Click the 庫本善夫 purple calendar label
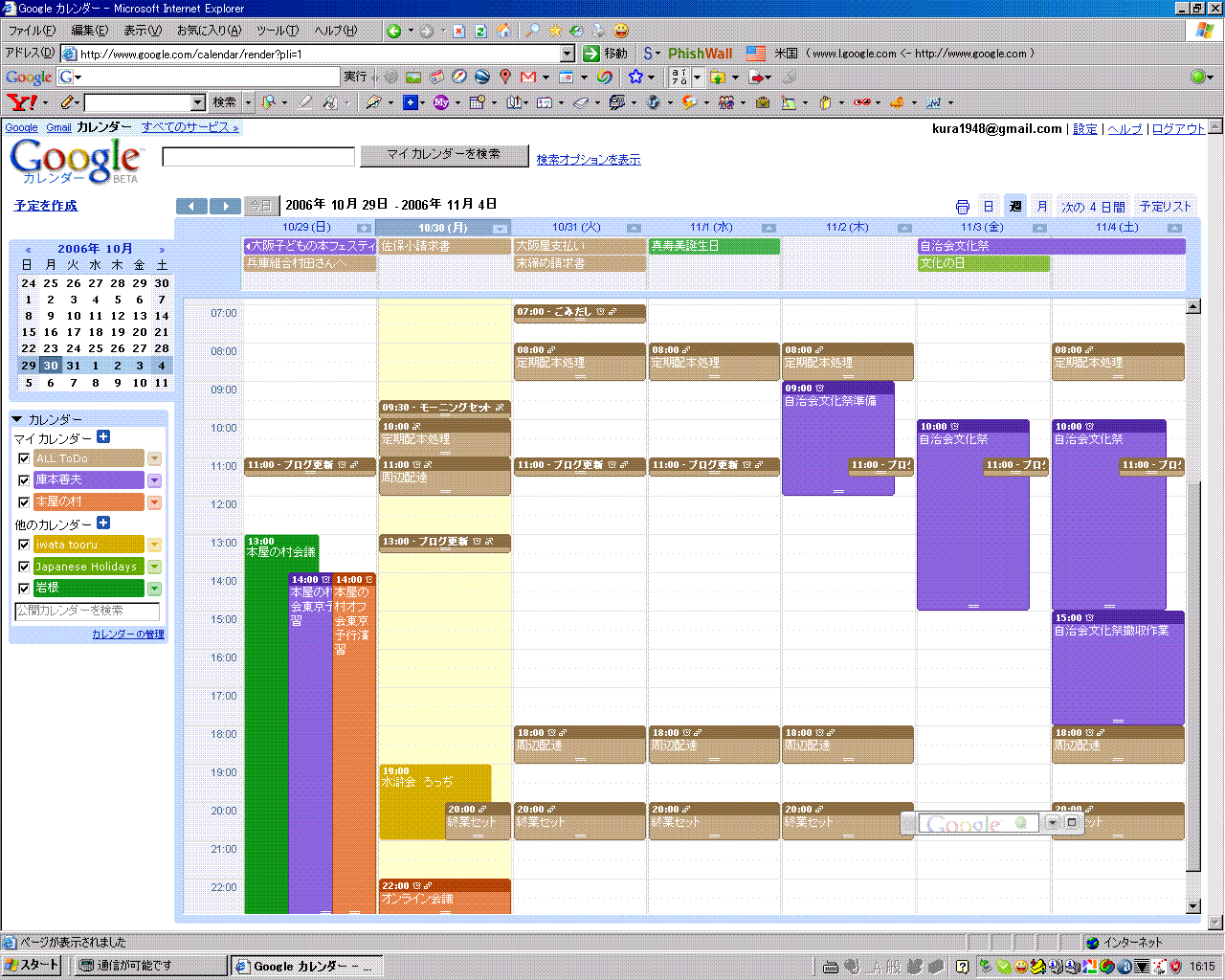The height and width of the screenshot is (980, 1225). pos(89,480)
